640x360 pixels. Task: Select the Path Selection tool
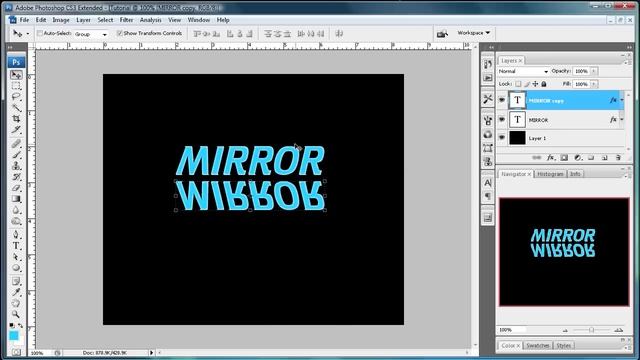point(16,257)
